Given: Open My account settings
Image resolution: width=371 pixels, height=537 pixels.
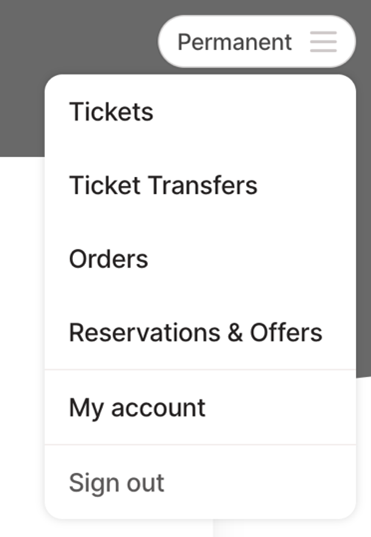Looking at the screenshot, I should pos(200,407).
